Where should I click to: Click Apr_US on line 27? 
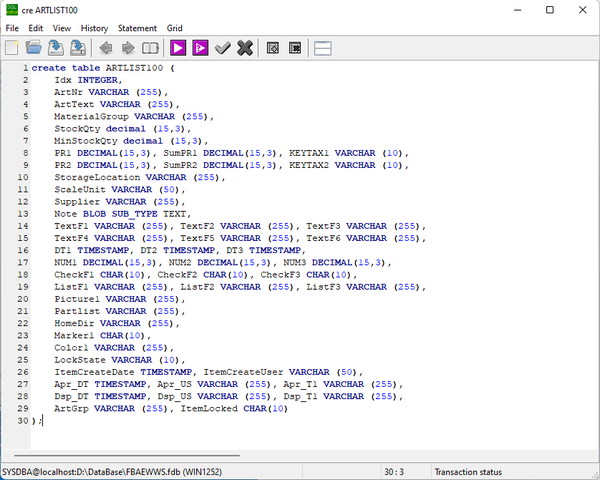pyautogui.click(x=174, y=384)
